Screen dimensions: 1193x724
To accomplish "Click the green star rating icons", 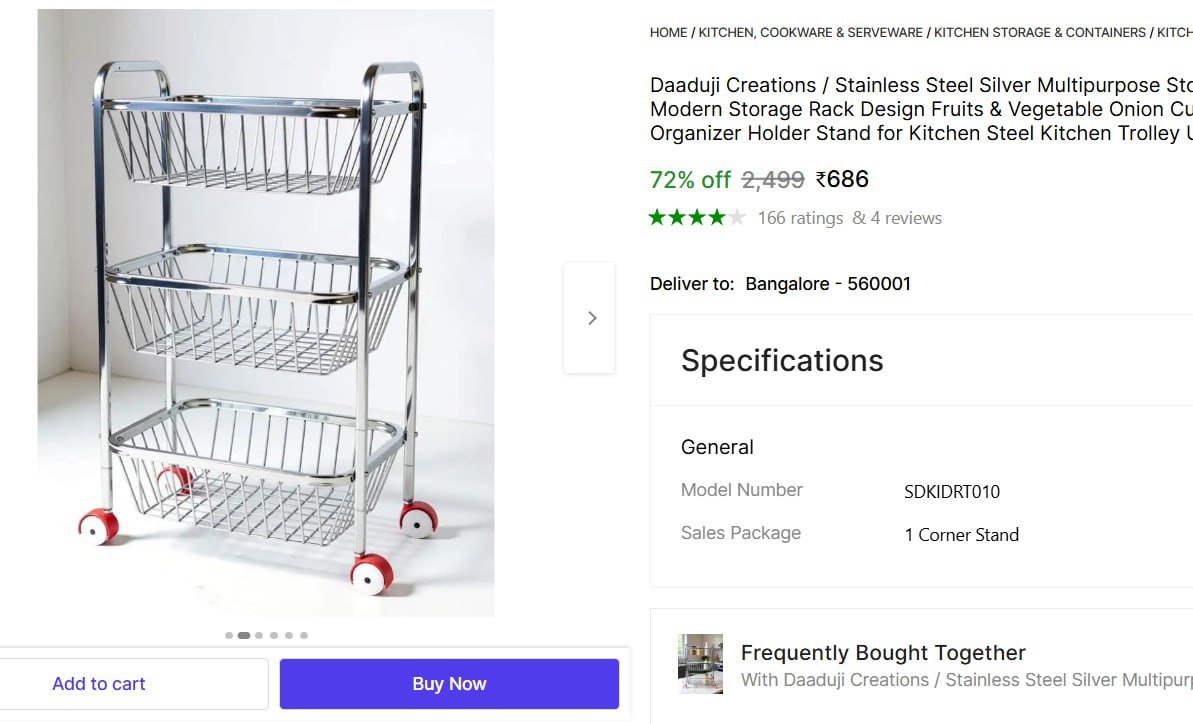I will [x=696, y=218].
